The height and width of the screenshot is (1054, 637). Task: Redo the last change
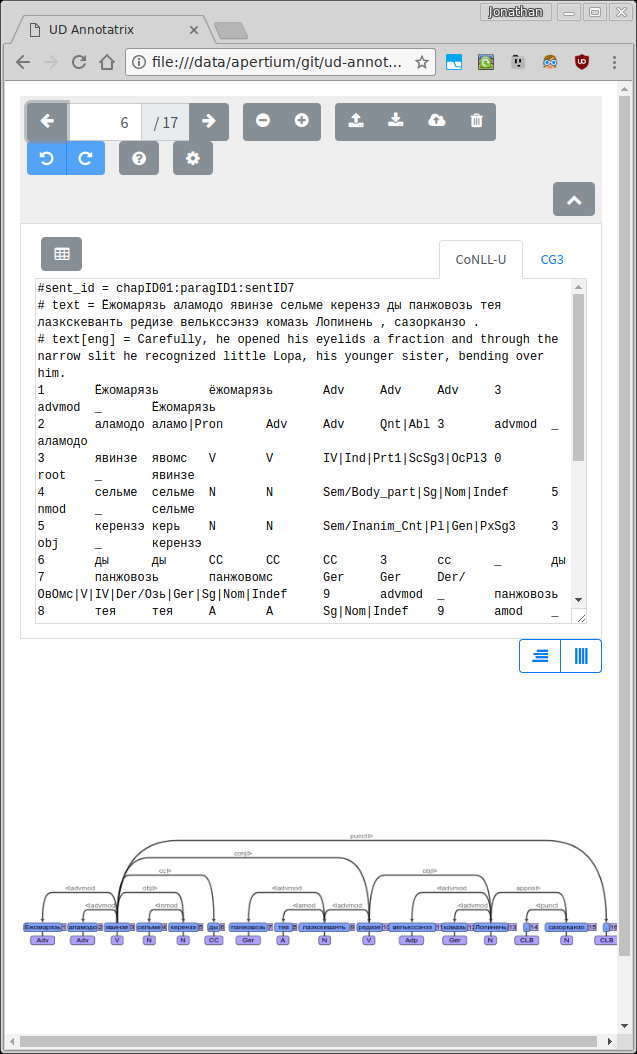(85, 158)
